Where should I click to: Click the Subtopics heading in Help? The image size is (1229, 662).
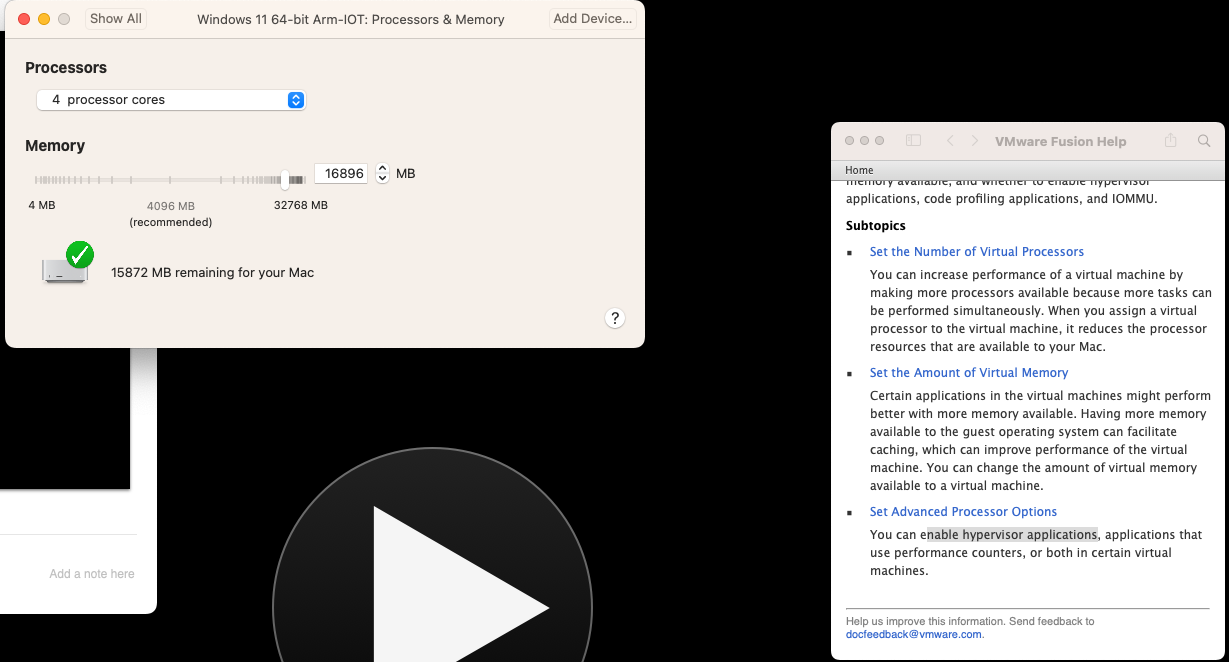(x=876, y=226)
